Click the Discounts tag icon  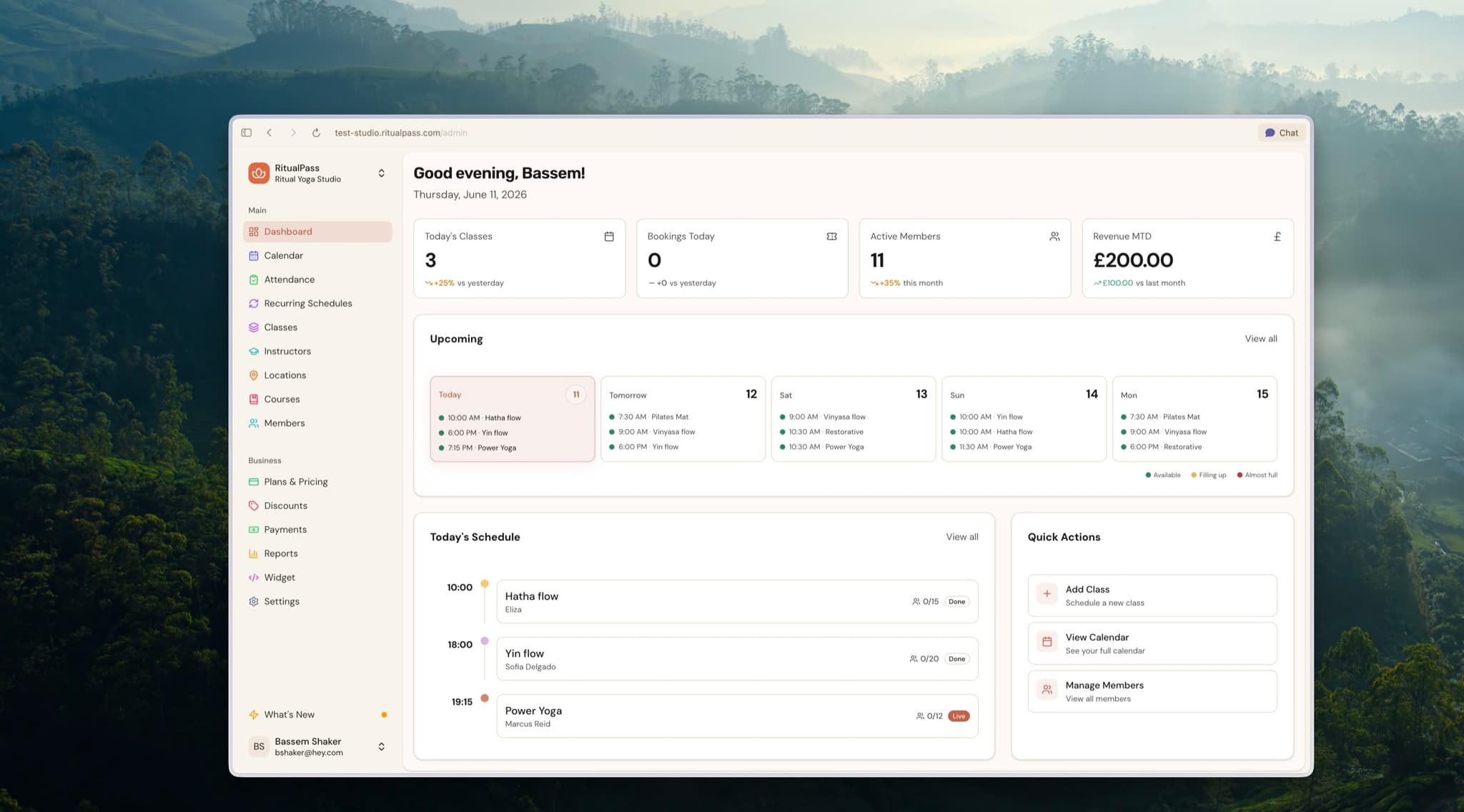click(x=254, y=506)
